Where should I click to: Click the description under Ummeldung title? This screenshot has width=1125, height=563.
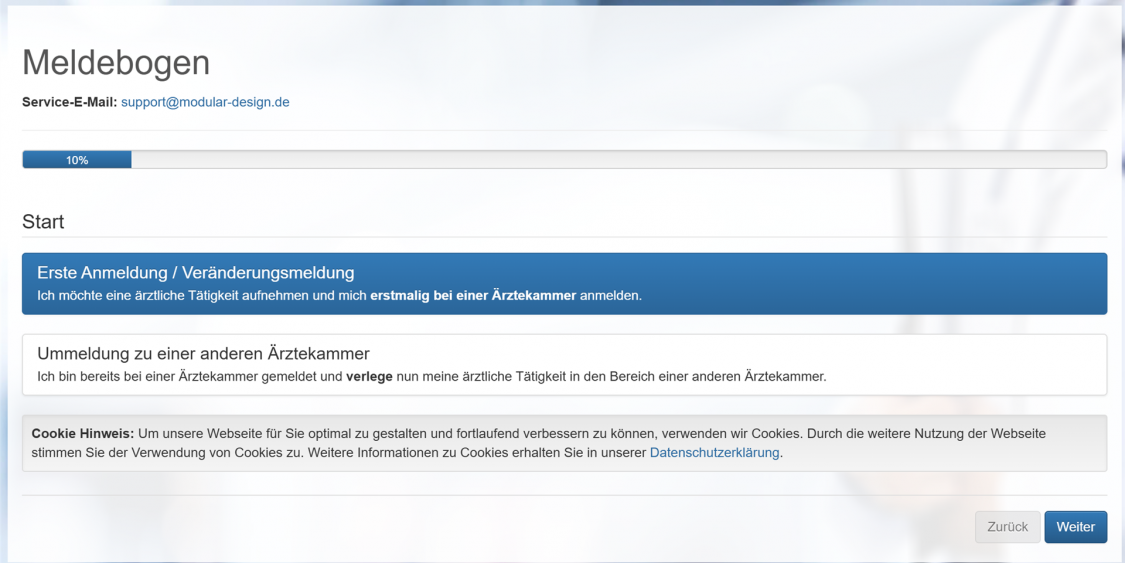600,377
